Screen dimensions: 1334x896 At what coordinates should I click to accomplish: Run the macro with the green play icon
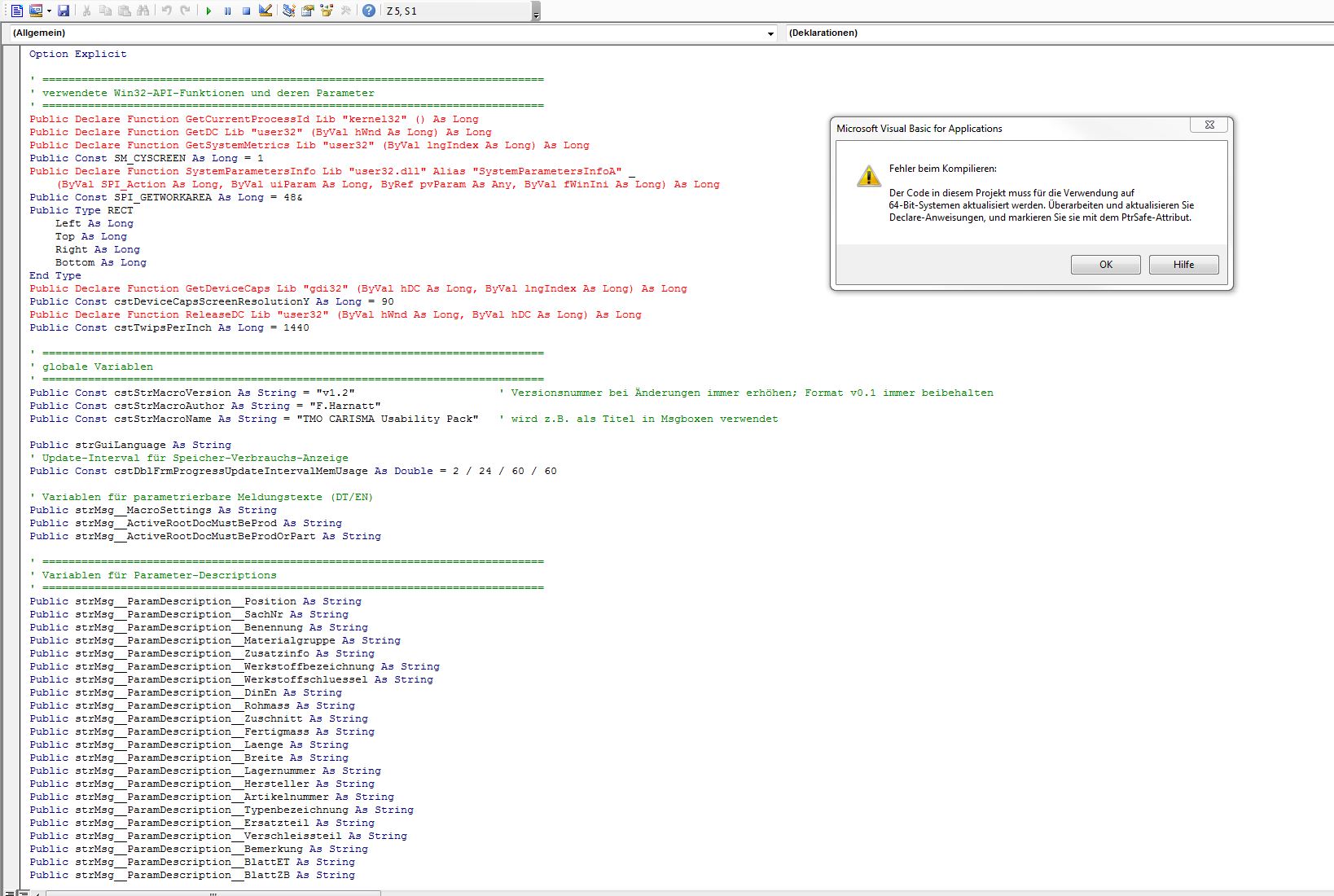coord(208,11)
